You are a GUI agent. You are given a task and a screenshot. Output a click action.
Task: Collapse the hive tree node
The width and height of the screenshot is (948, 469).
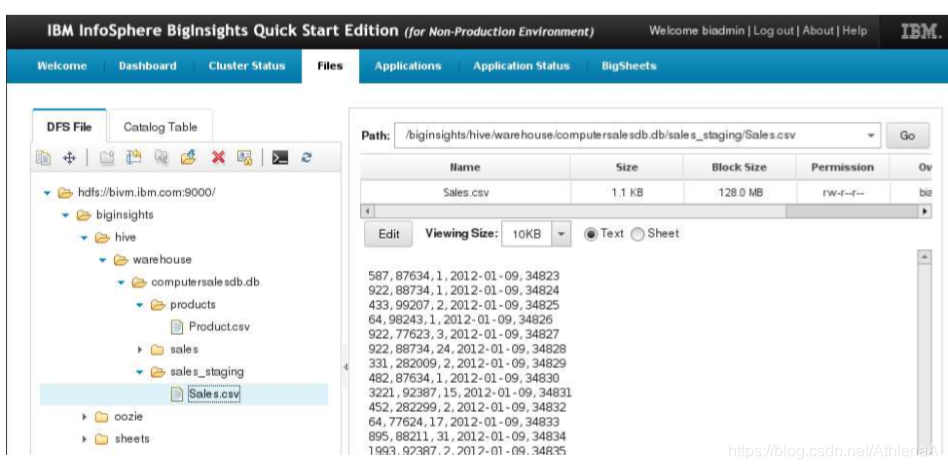[85, 238]
